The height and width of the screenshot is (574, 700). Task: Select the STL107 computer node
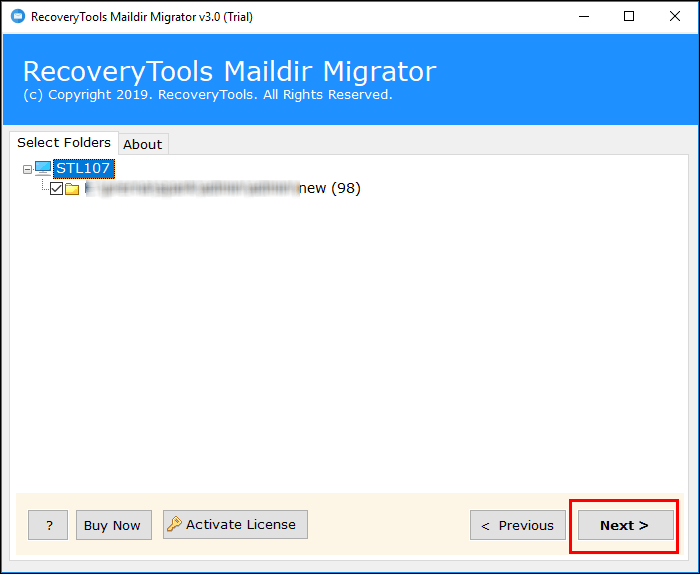point(83,168)
